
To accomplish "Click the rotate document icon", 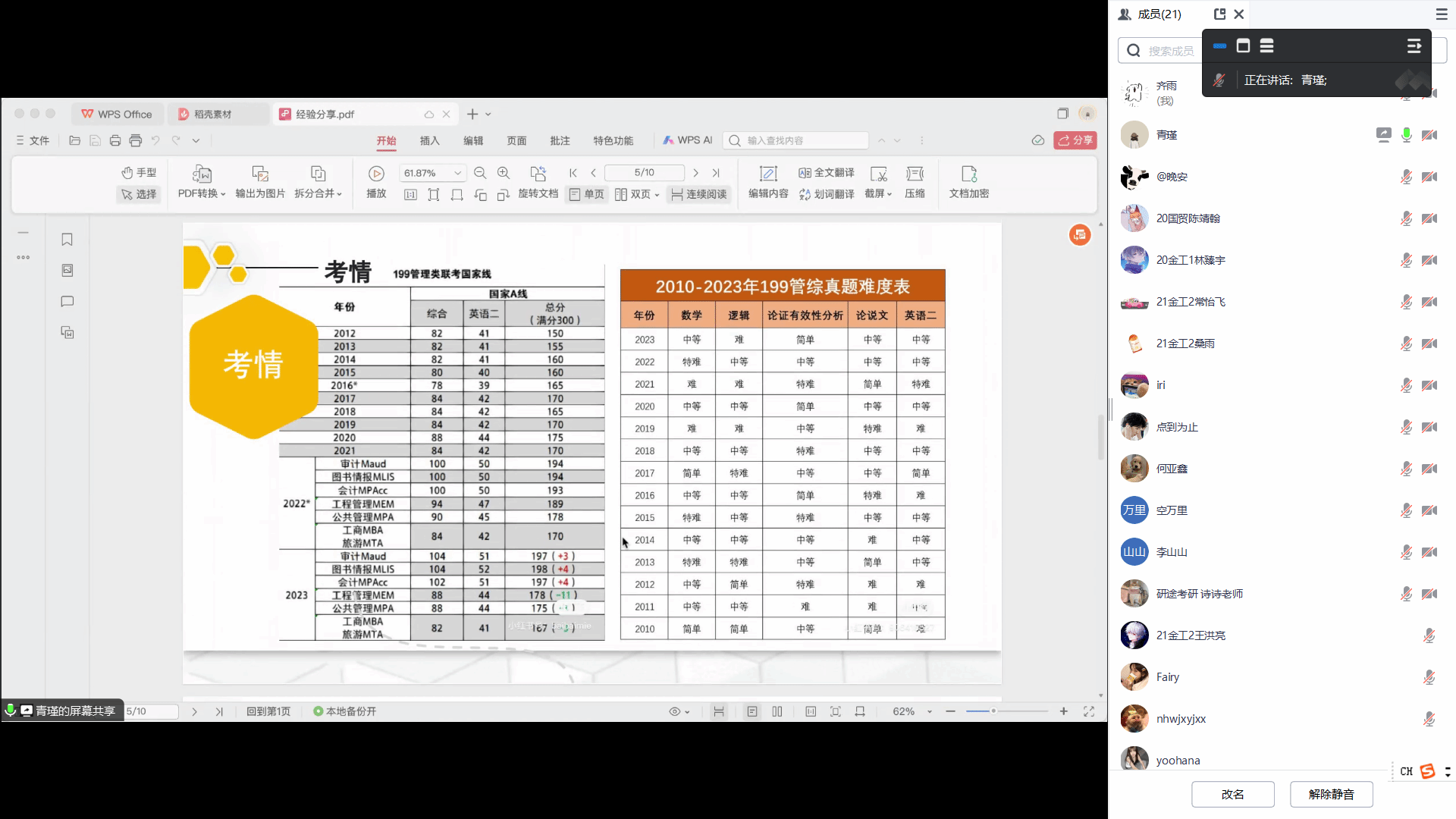I will click(538, 174).
